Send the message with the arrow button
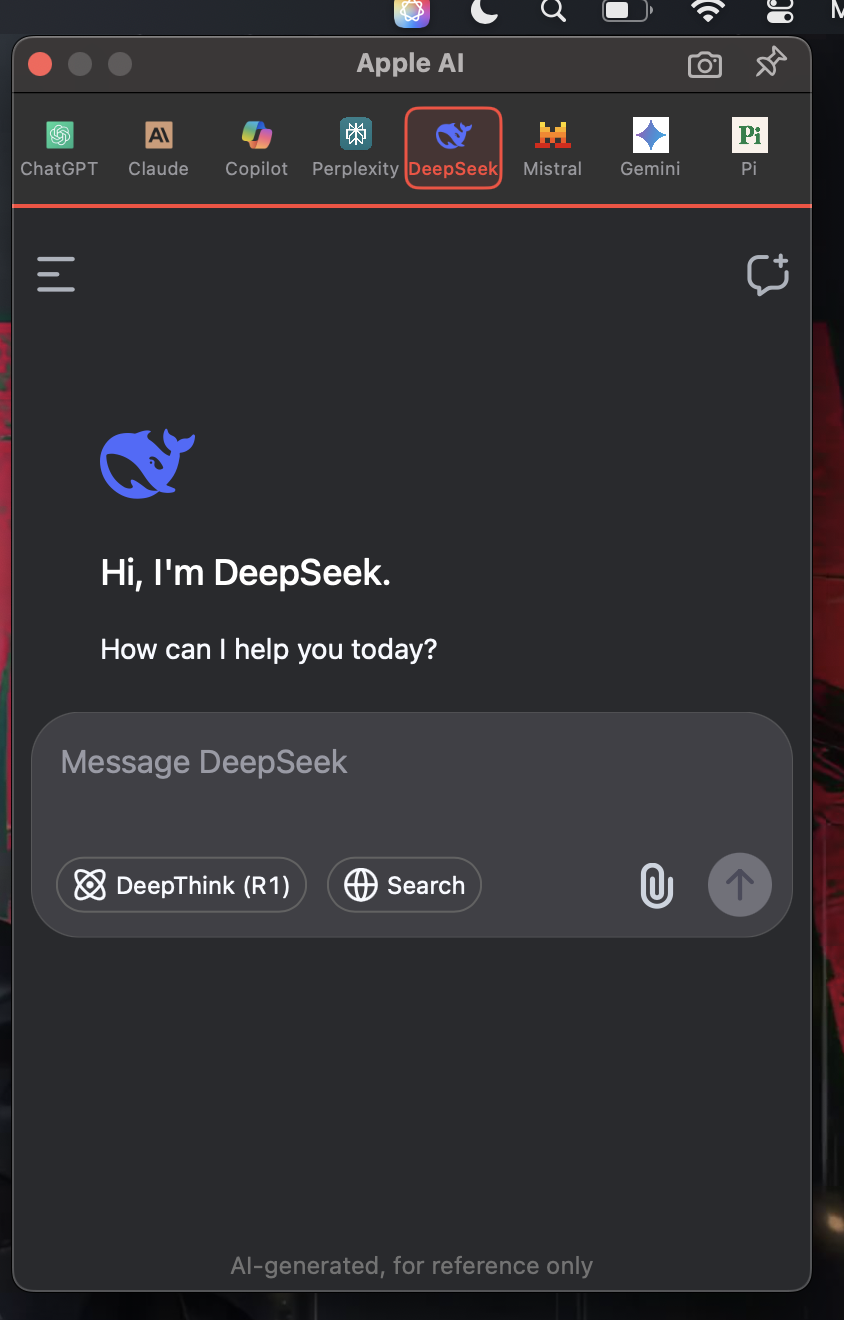Viewport: 844px width, 1320px height. pos(740,885)
